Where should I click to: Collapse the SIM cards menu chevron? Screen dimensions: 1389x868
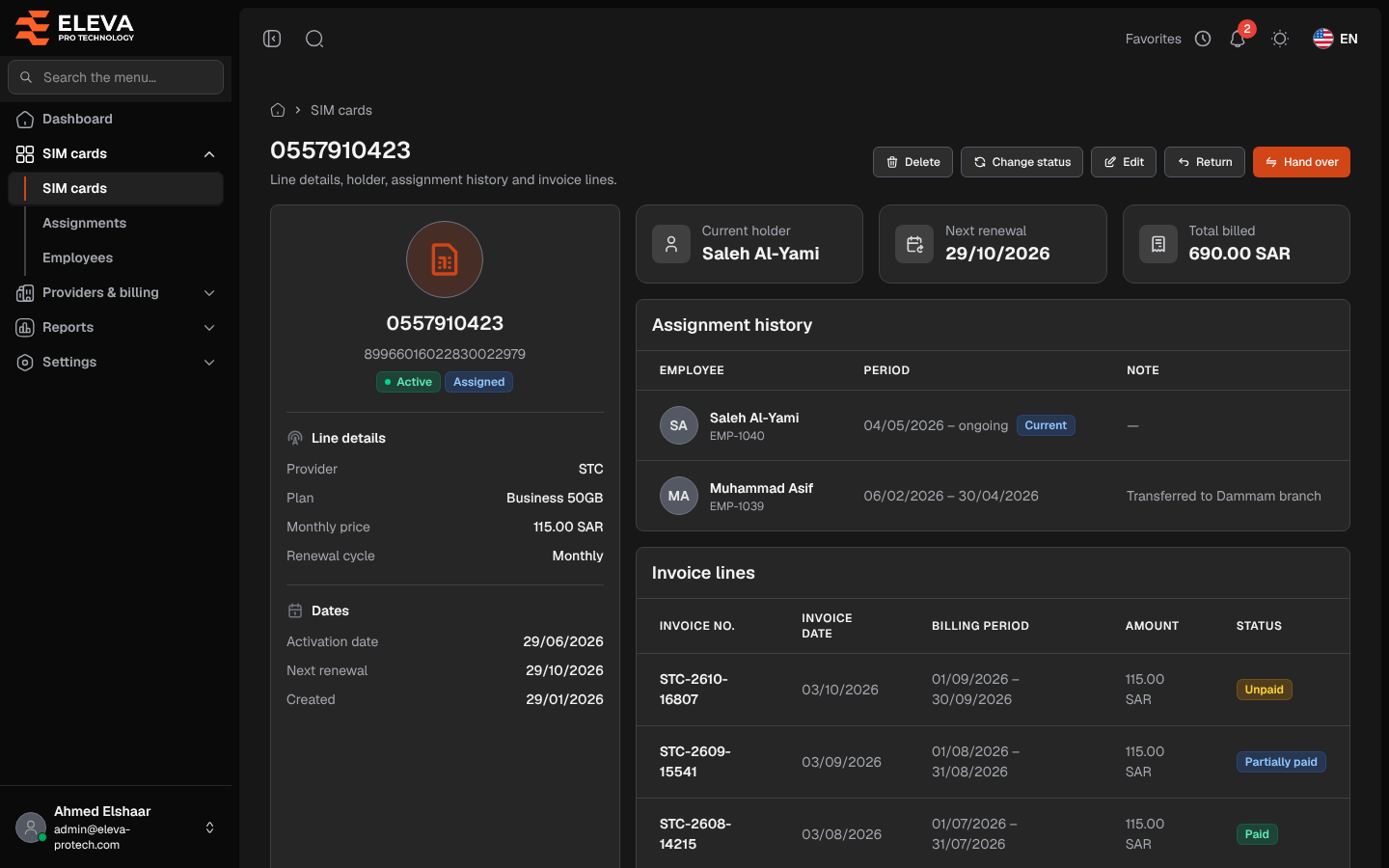click(209, 154)
